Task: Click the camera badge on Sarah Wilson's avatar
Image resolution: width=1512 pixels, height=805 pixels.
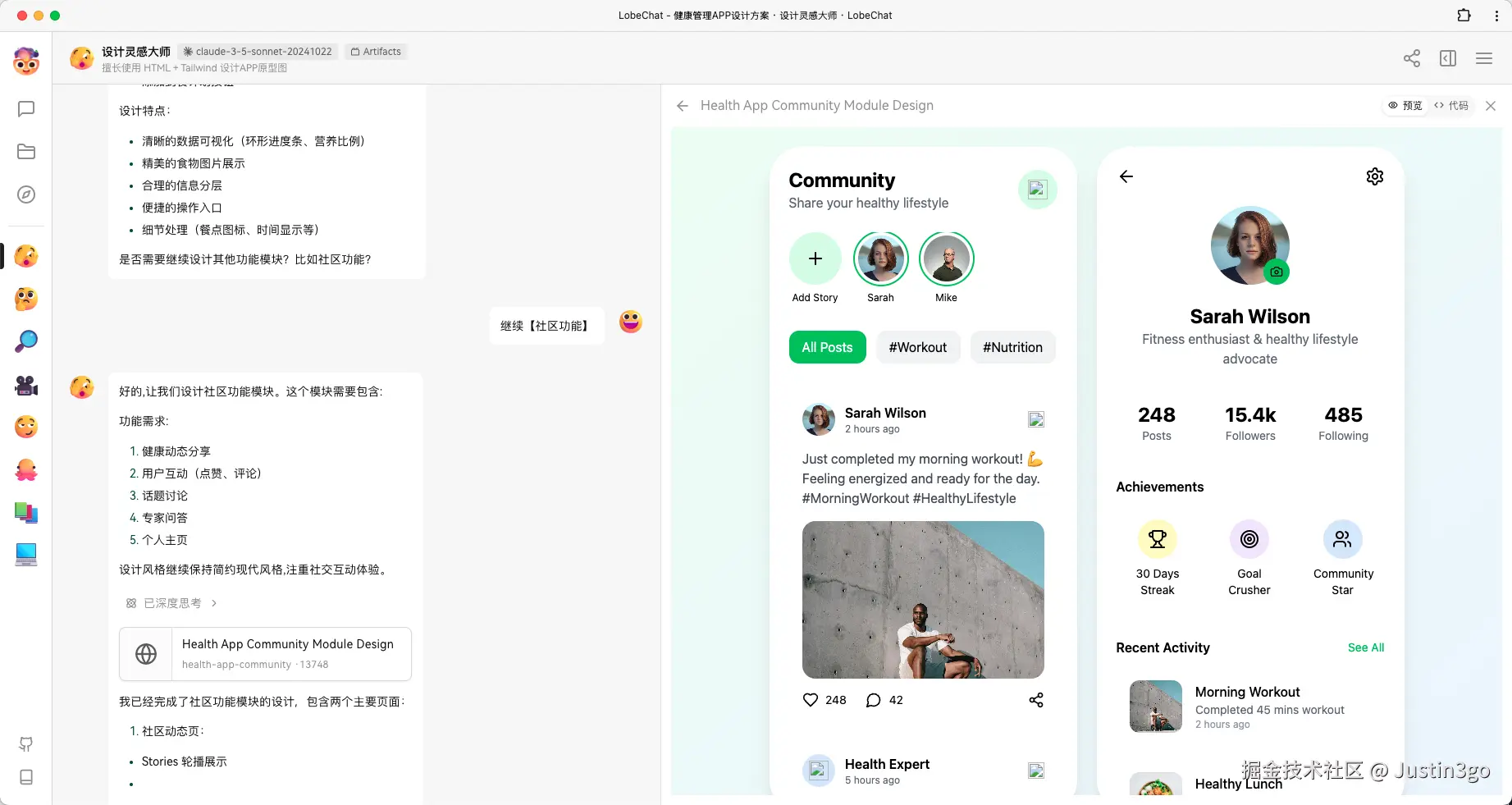Action: 1277,272
